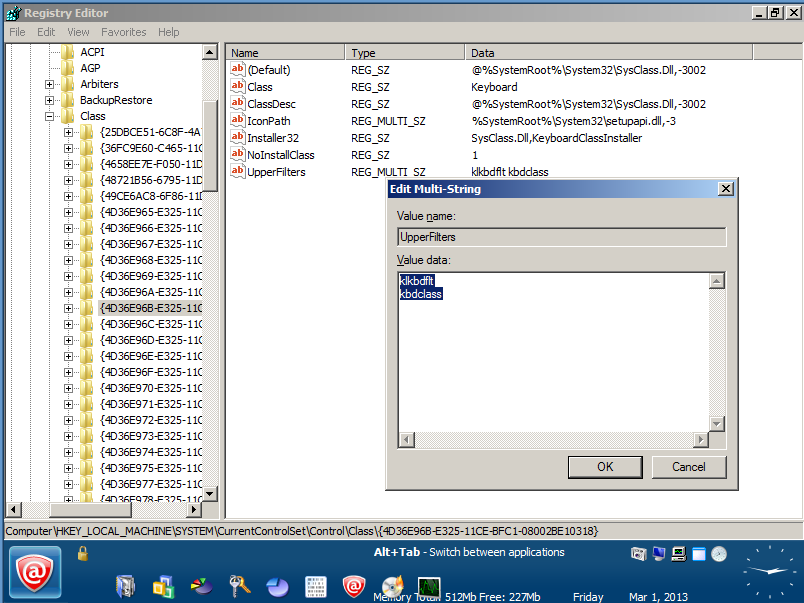
Task: Launch the keys password tool icon
Action: tap(239, 586)
